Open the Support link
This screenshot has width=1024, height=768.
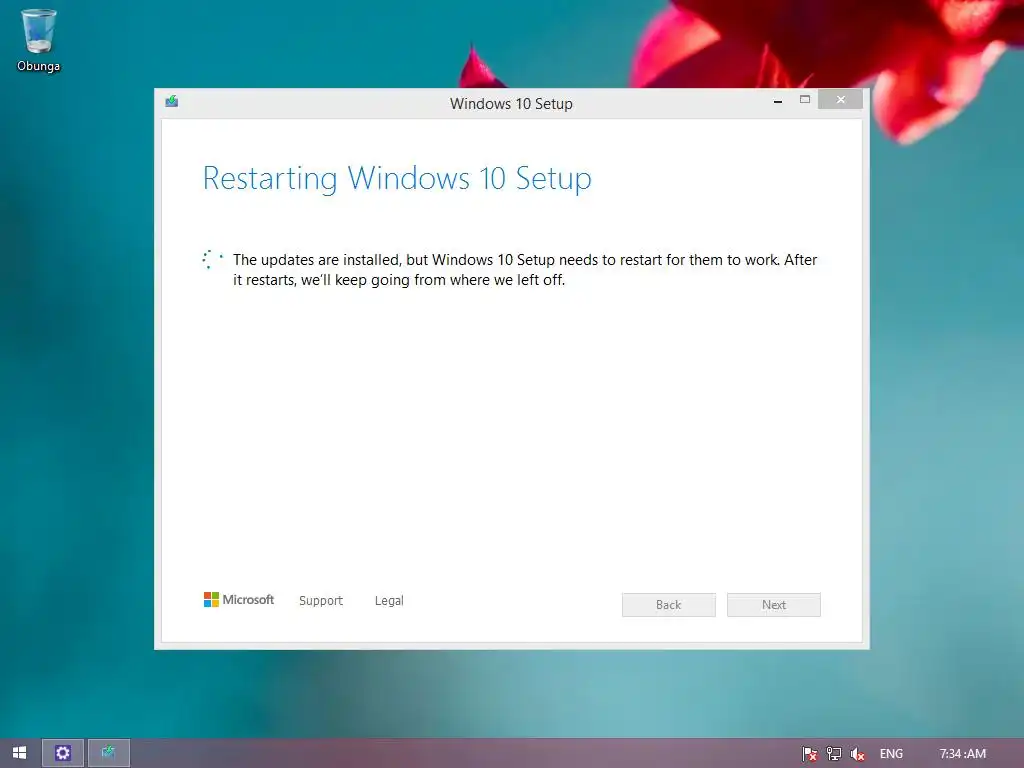tap(321, 601)
